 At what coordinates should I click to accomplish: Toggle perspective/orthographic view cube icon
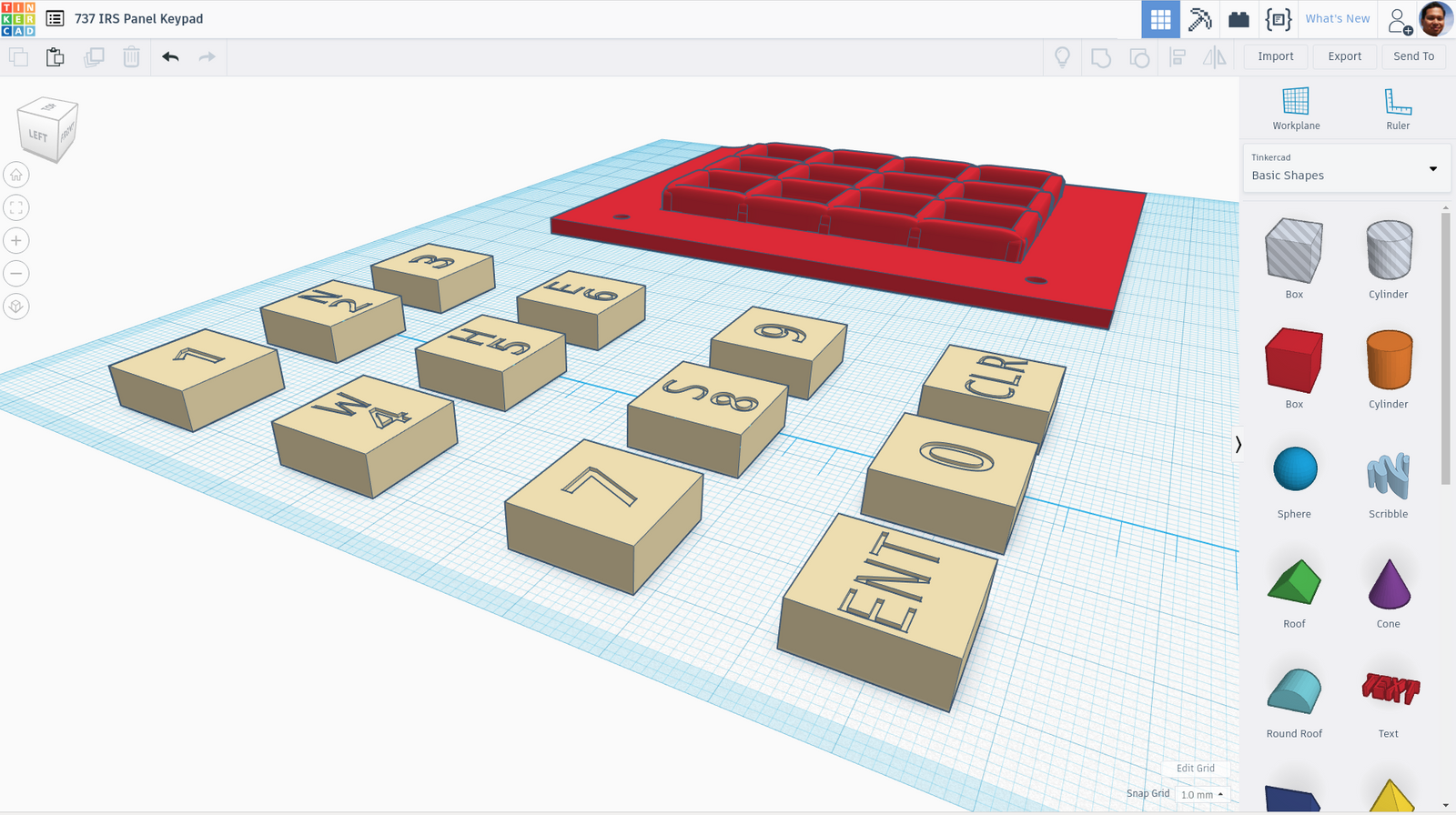[x=16, y=307]
